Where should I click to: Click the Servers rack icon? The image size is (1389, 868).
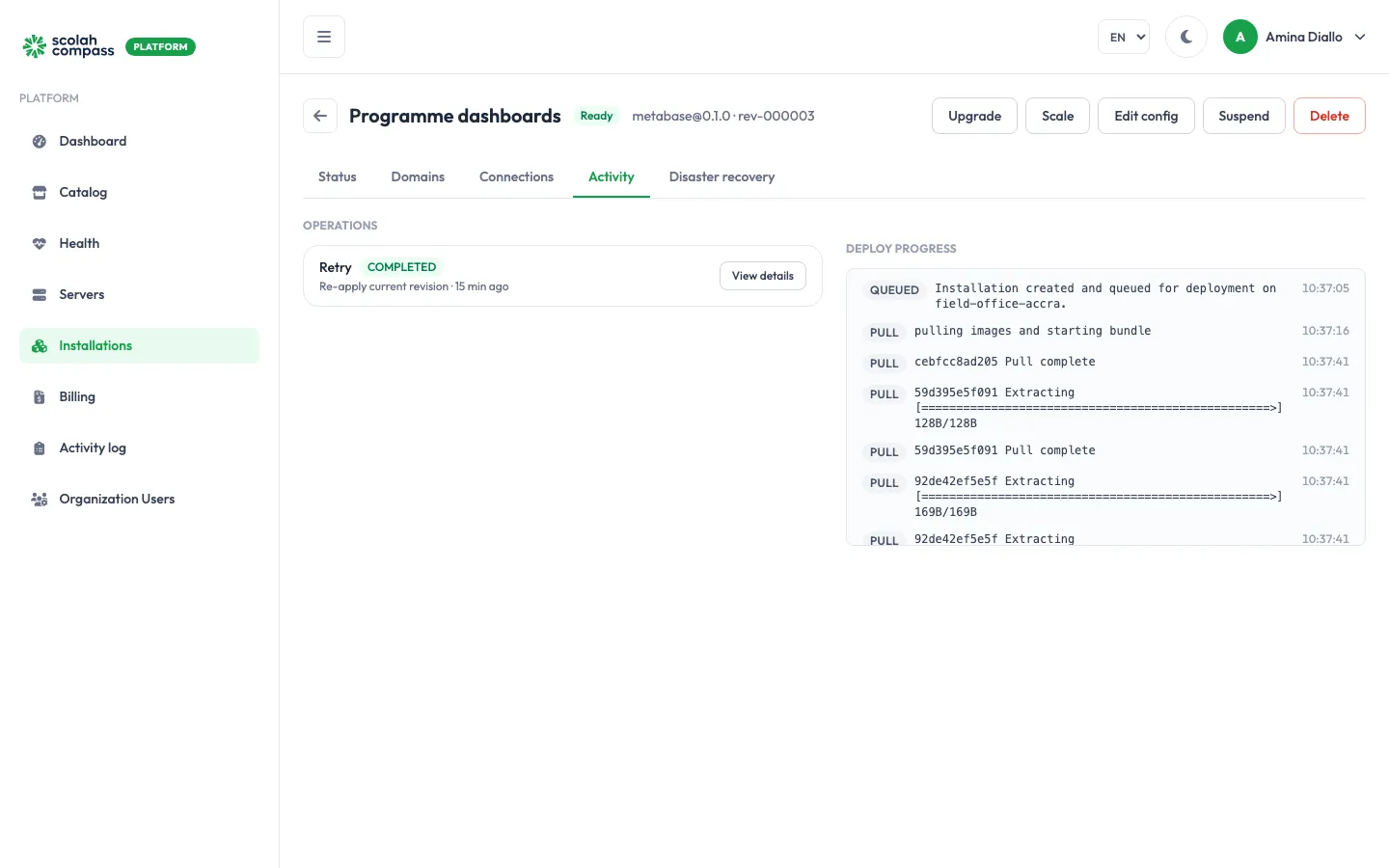pos(40,295)
